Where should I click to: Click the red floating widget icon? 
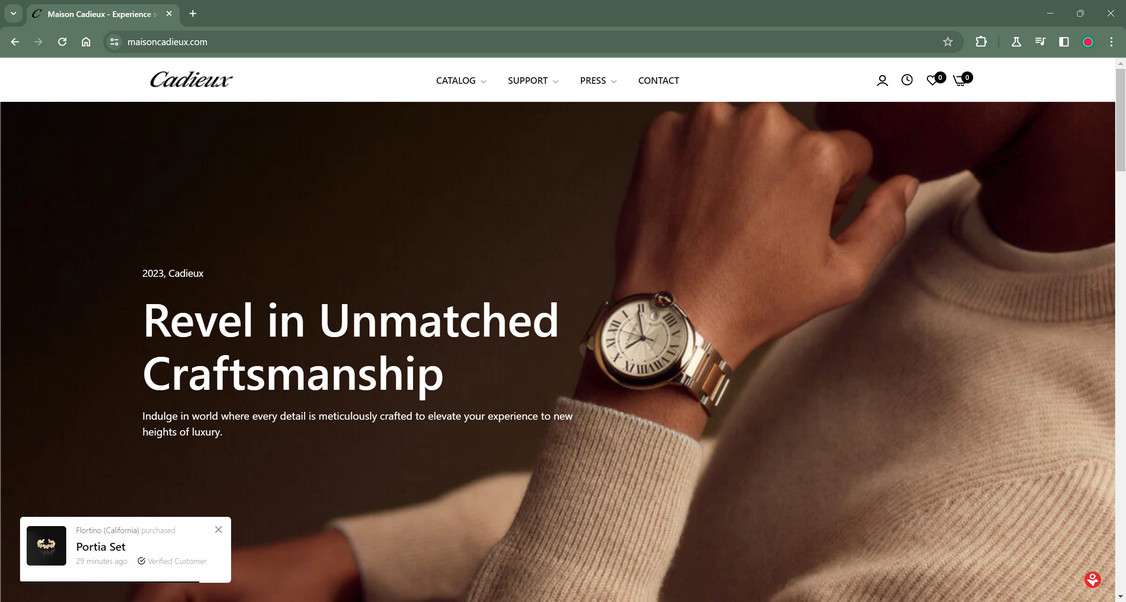click(1093, 579)
